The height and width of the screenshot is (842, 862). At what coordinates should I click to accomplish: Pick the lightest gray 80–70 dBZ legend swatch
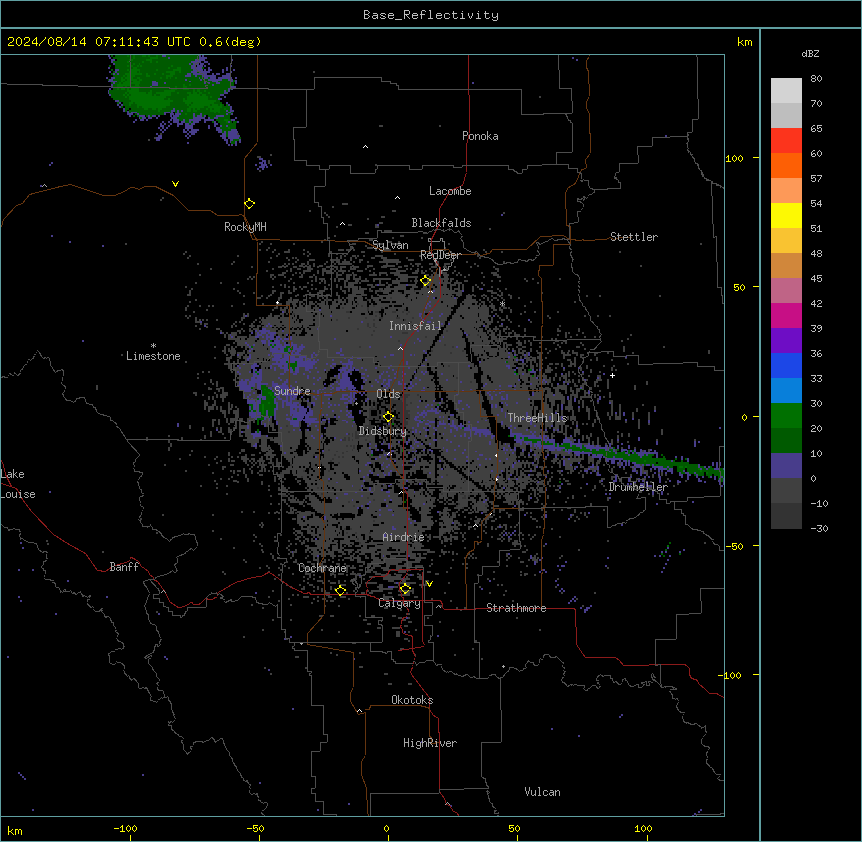[786, 91]
